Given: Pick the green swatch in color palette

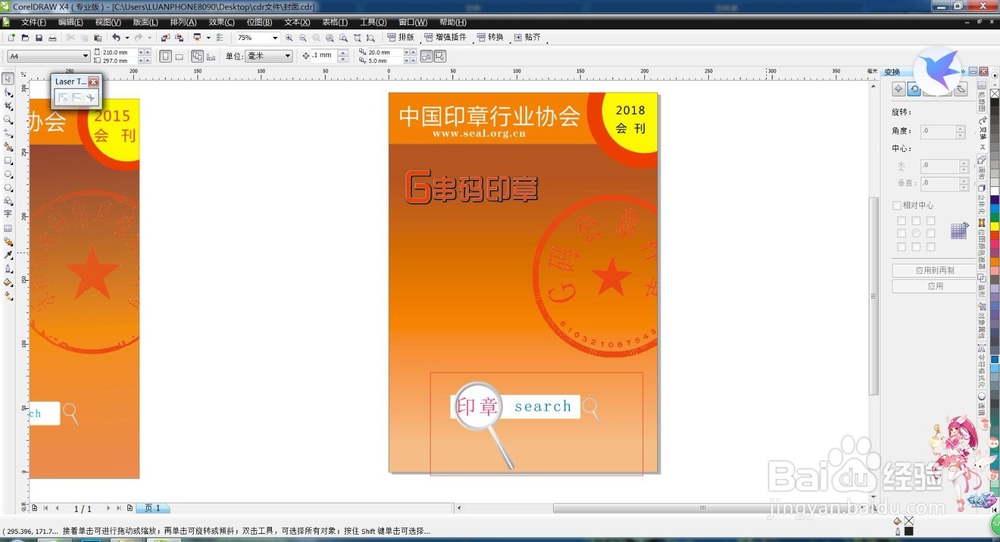Looking at the screenshot, I should click(995, 216).
